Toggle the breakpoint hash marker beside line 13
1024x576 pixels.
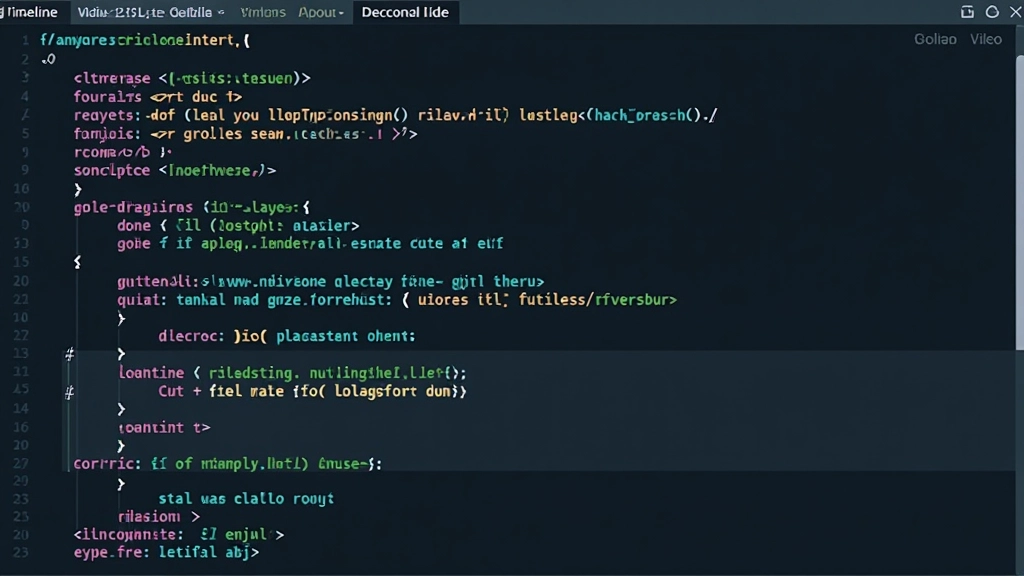[x=69, y=354]
